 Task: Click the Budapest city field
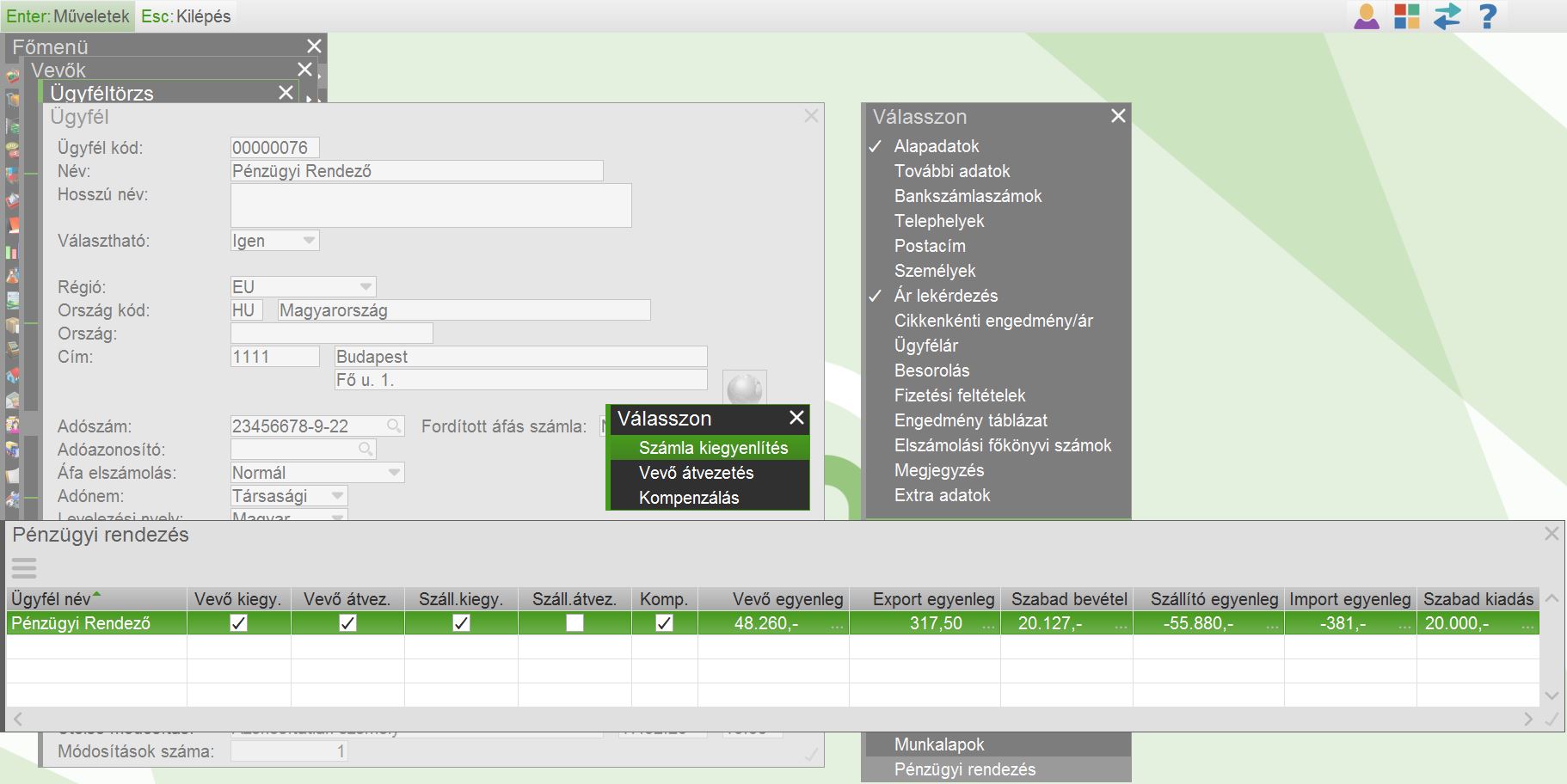(x=520, y=357)
